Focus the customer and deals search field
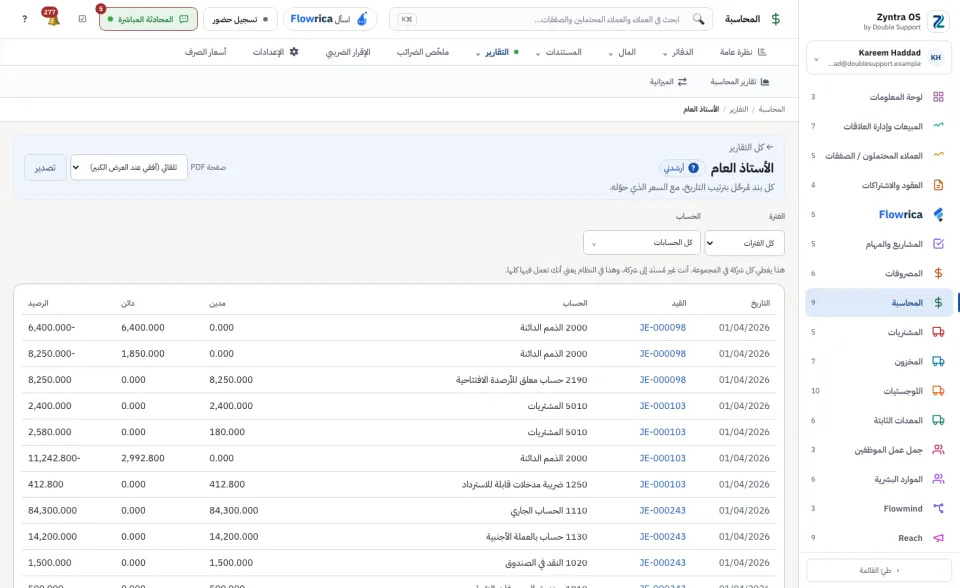Image resolution: width=960 pixels, height=588 pixels. pyautogui.click(x=551, y=19)
